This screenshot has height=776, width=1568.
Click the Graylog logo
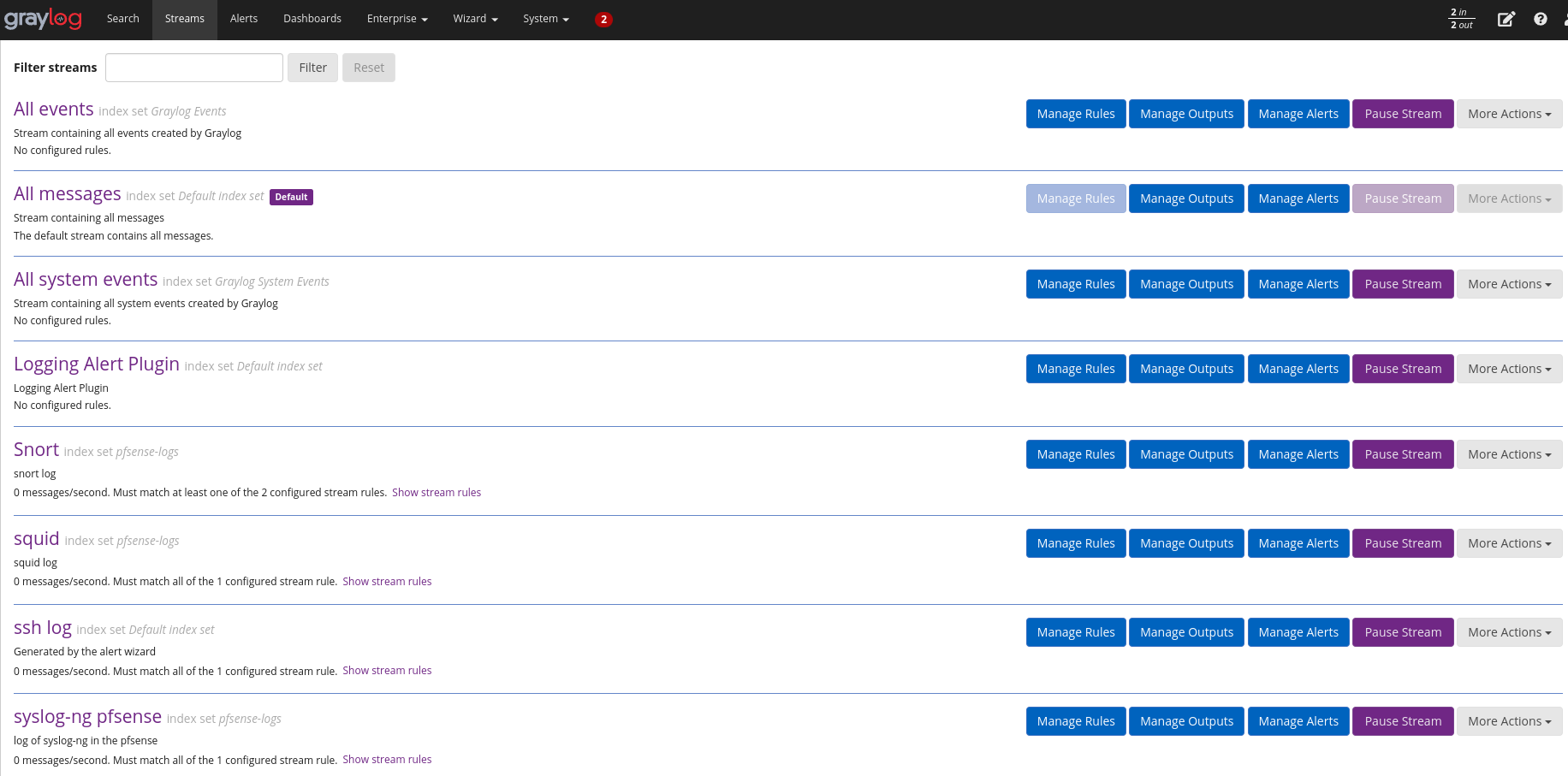(43, 19)
